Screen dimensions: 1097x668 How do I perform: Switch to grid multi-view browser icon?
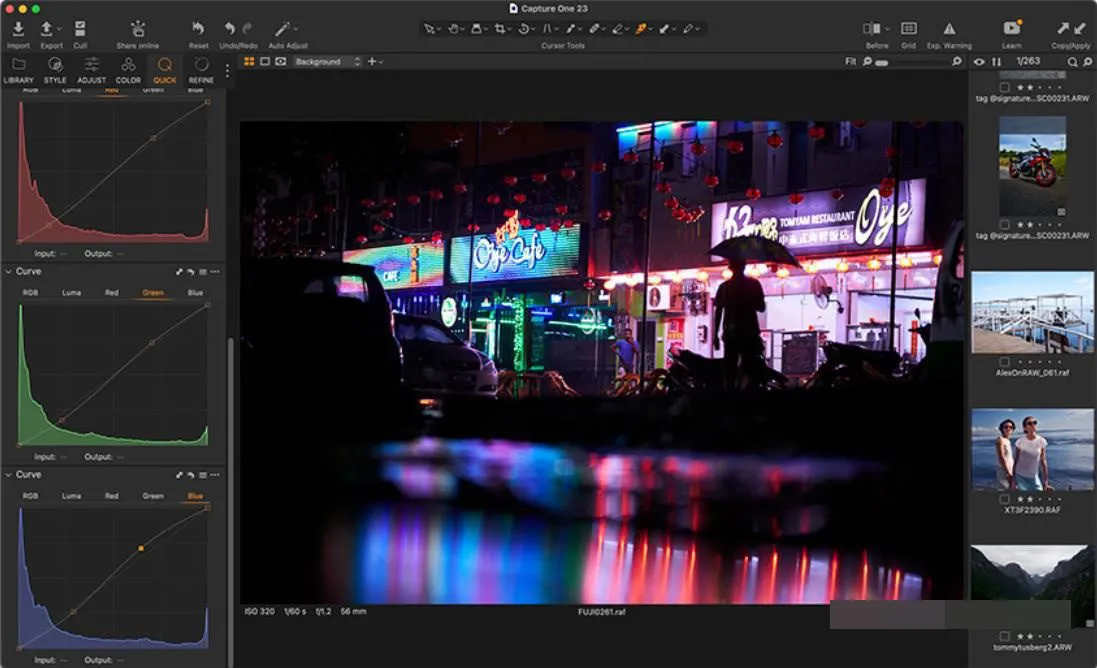248,62
